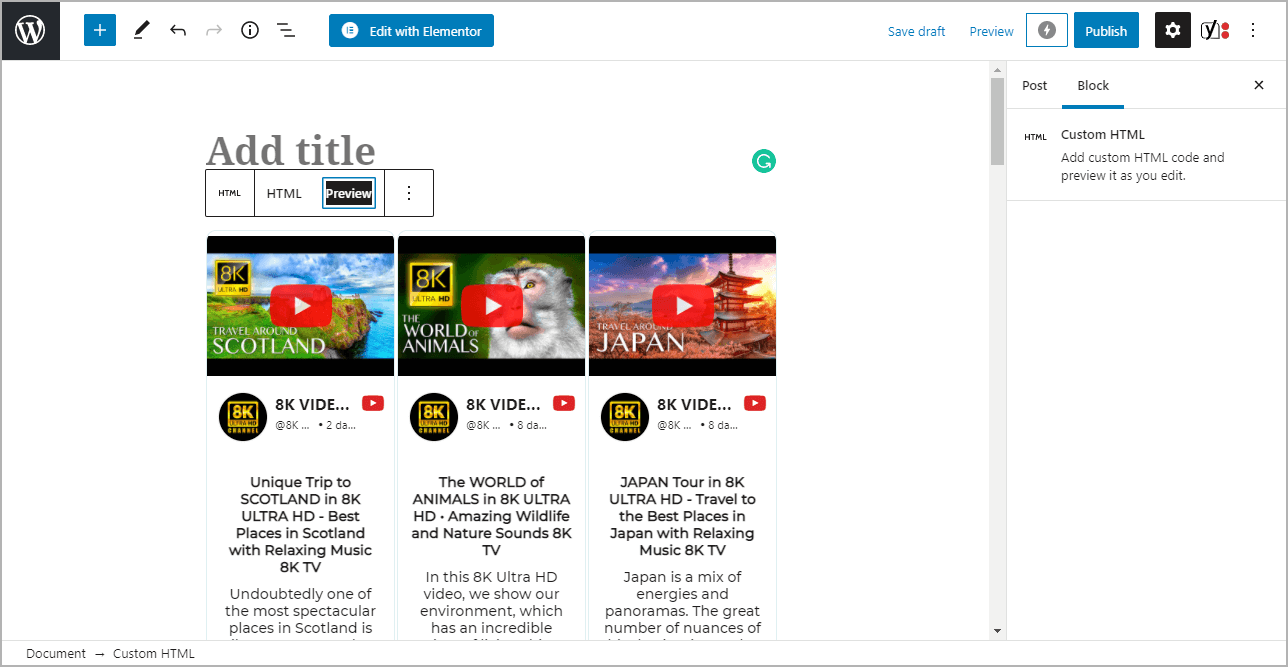Click YouTube icon on Japan card
This screenshot has height=667, width=1288.
click(755, 403)
